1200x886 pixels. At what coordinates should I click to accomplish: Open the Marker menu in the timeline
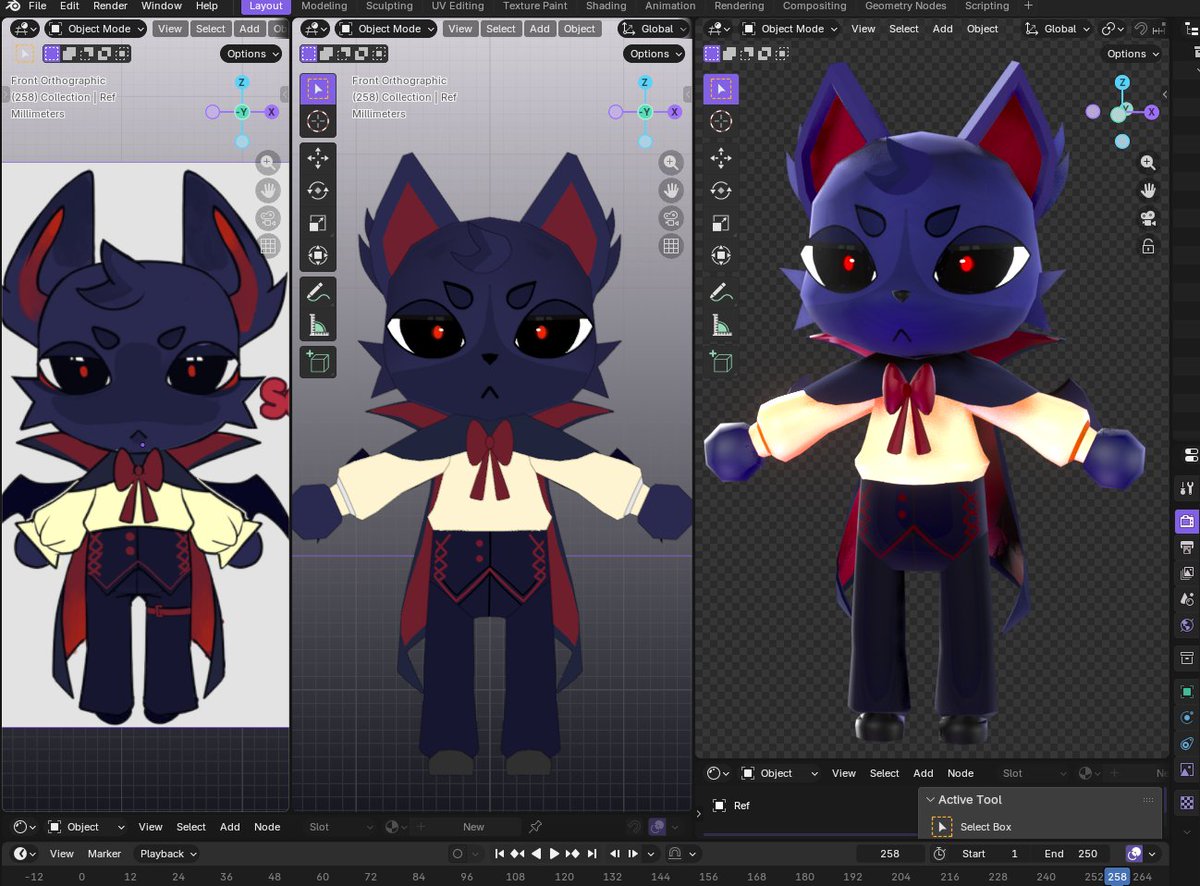(104, 854)
